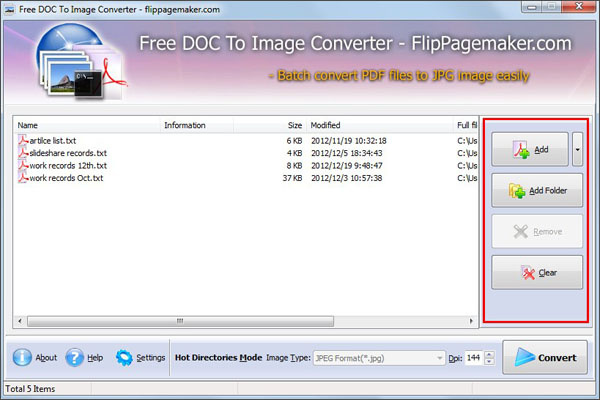
Task: Open the Image Type combo box
Action: click(379, 358)
